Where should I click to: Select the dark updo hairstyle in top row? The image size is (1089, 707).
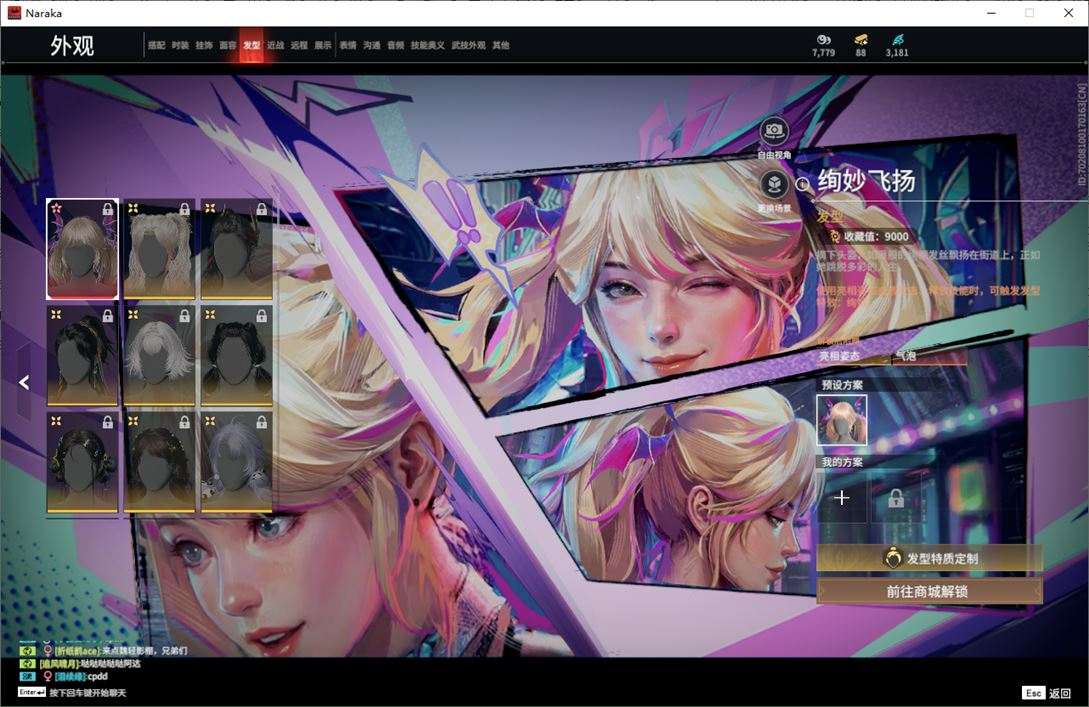pyautogui.click(x=236, y=249)
